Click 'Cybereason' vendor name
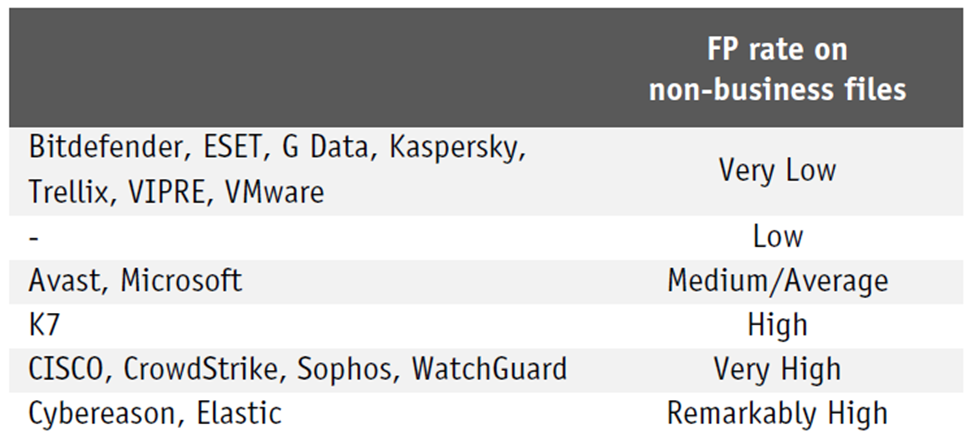The height and width of the screenshot is (442, 975). click(x=106, y=414)
